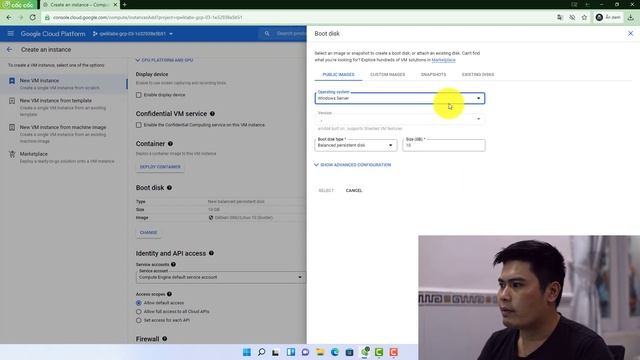Image resolution: width=640 pixels, height=360 pixels.
Task: Open the Chat app in the taskbar
Action: [305, 352]
